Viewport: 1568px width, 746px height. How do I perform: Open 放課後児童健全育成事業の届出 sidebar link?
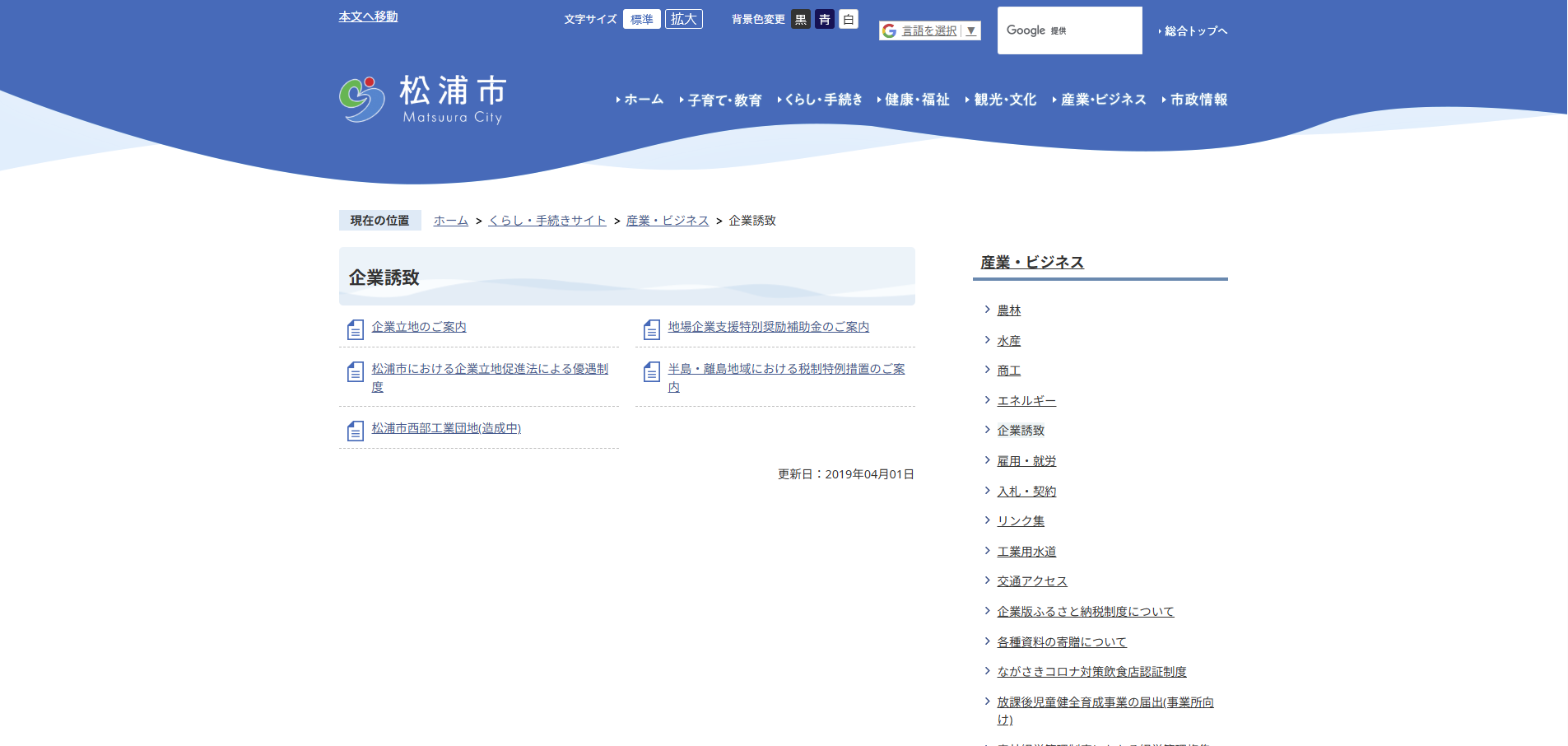(x=1105, y=711)
